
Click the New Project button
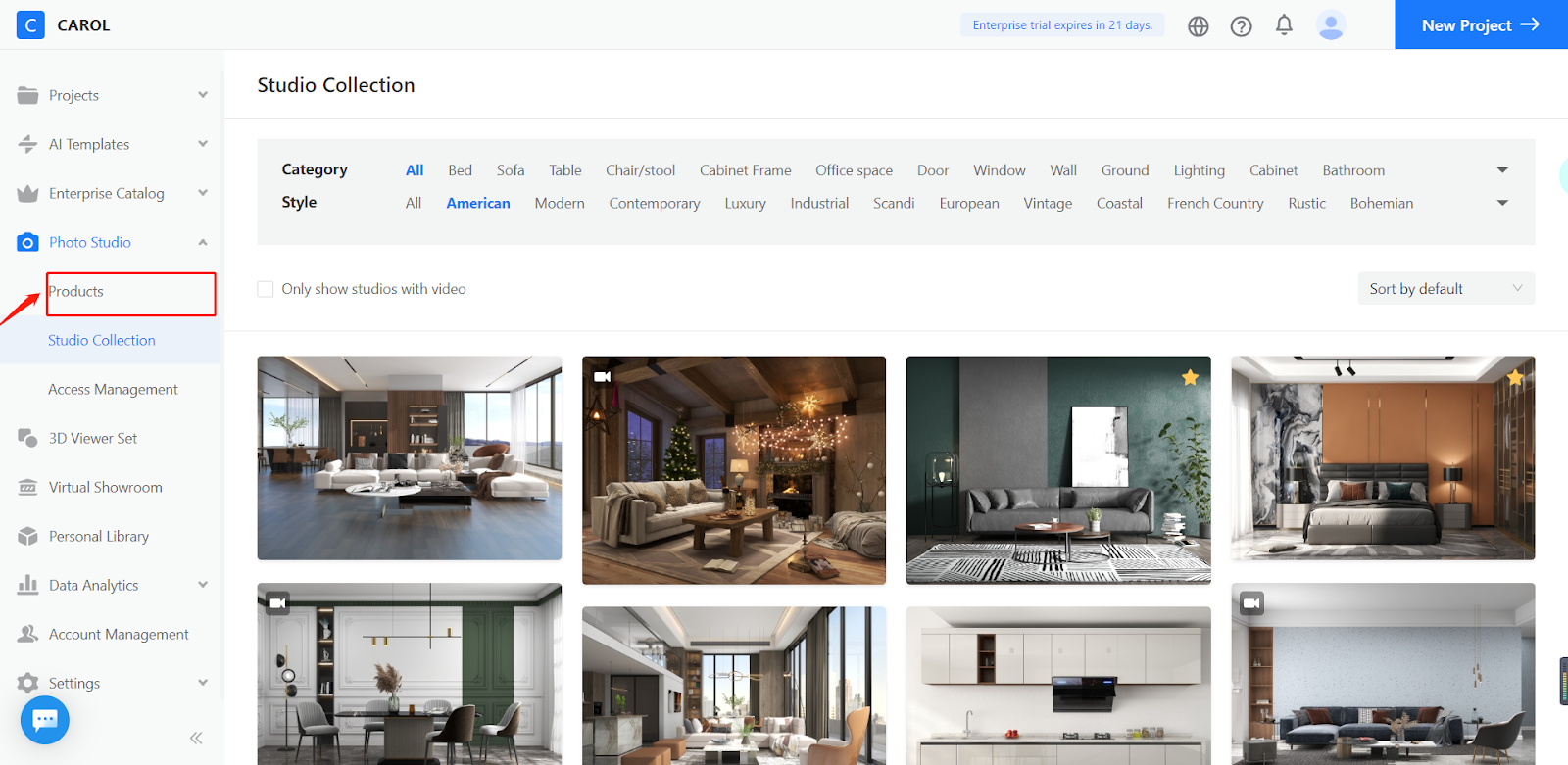(1481, 24)
